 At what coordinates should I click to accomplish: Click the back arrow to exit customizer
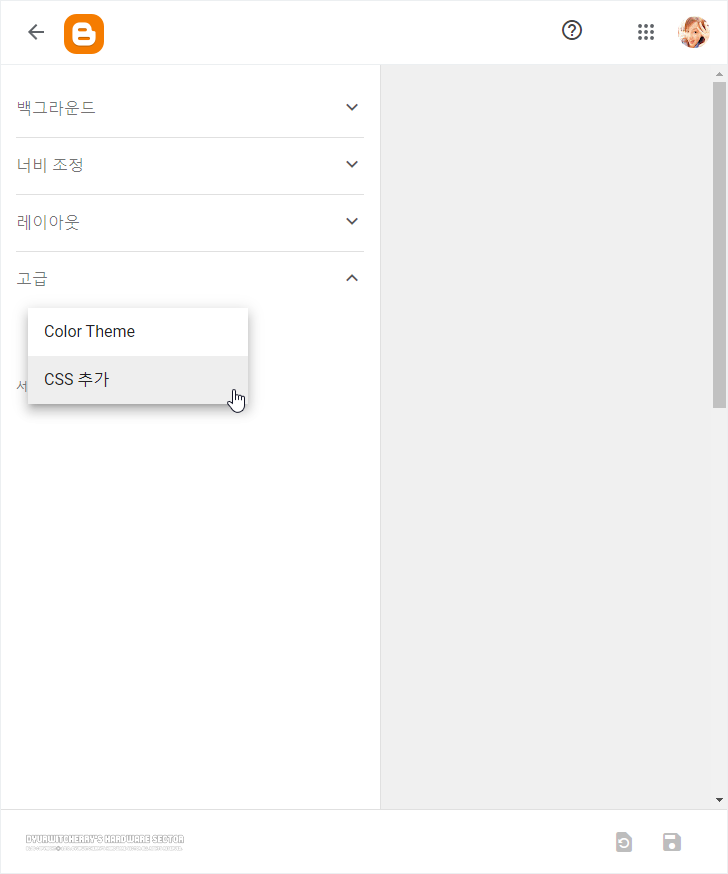pyautogui.click(x=36, y=31)
